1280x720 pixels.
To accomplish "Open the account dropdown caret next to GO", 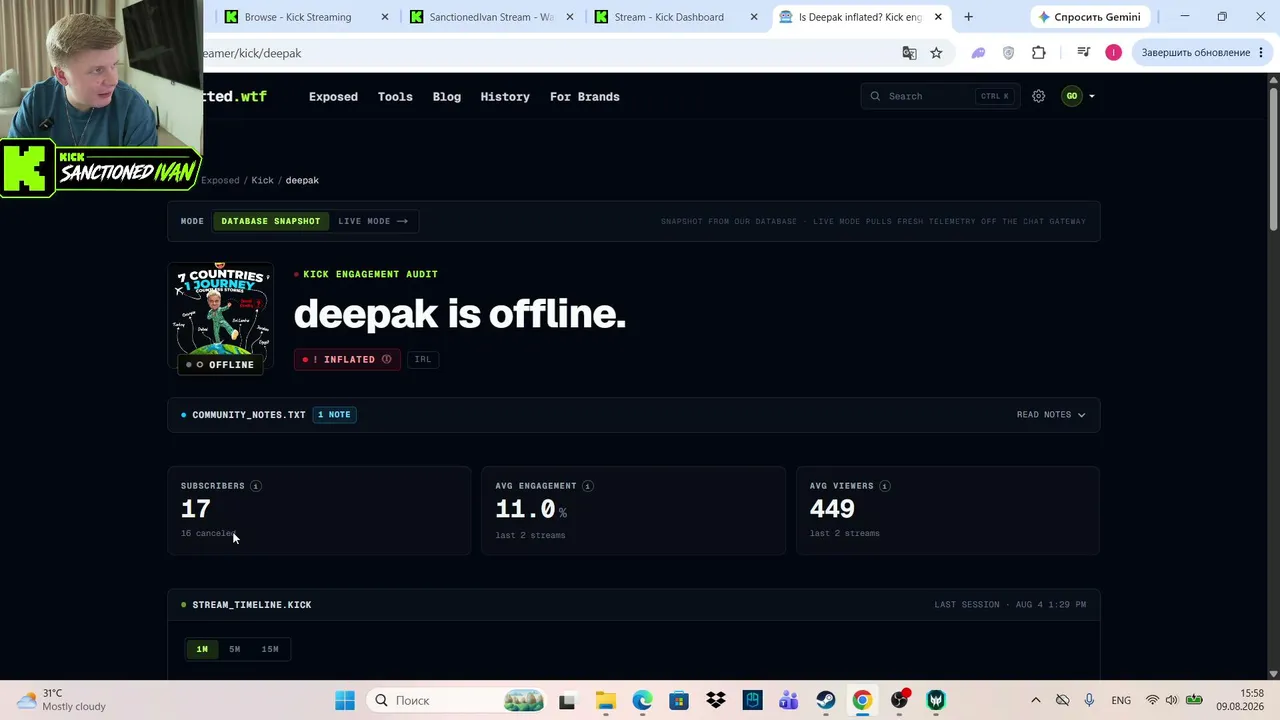I will 1092,97.
